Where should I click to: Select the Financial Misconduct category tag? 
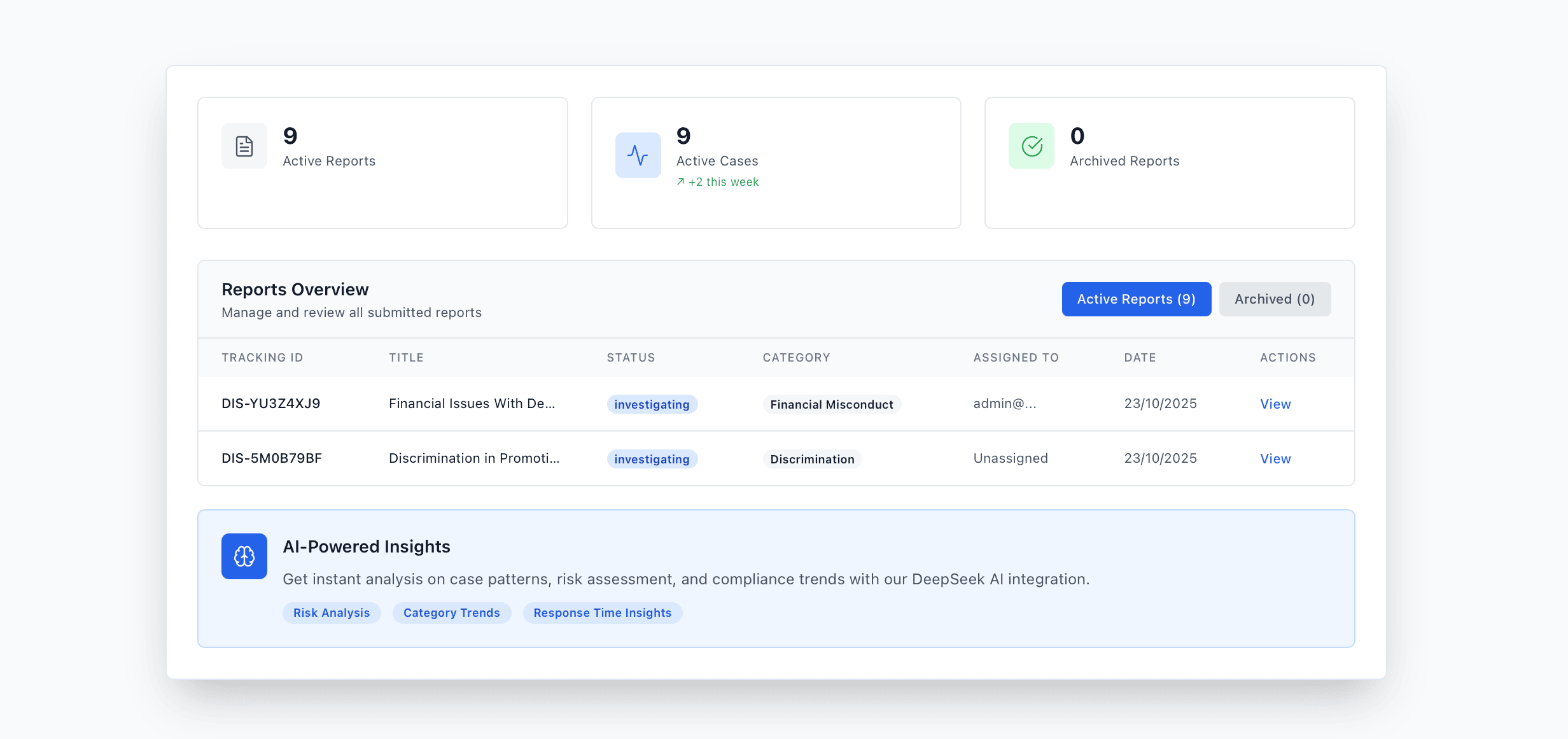pos(831,404)
